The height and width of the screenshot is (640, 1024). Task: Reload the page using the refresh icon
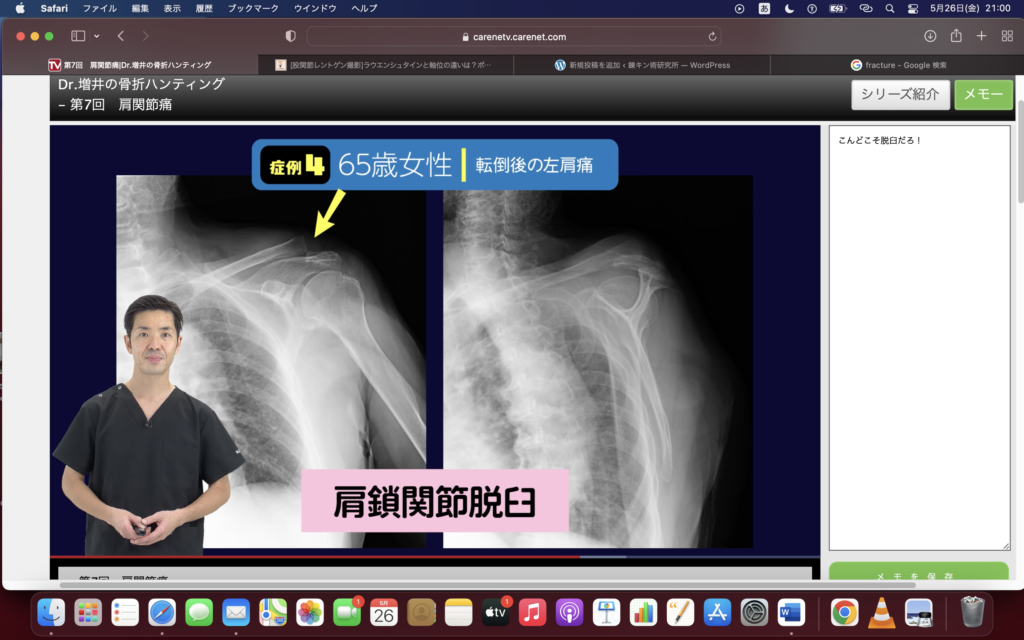click(712, 36)
